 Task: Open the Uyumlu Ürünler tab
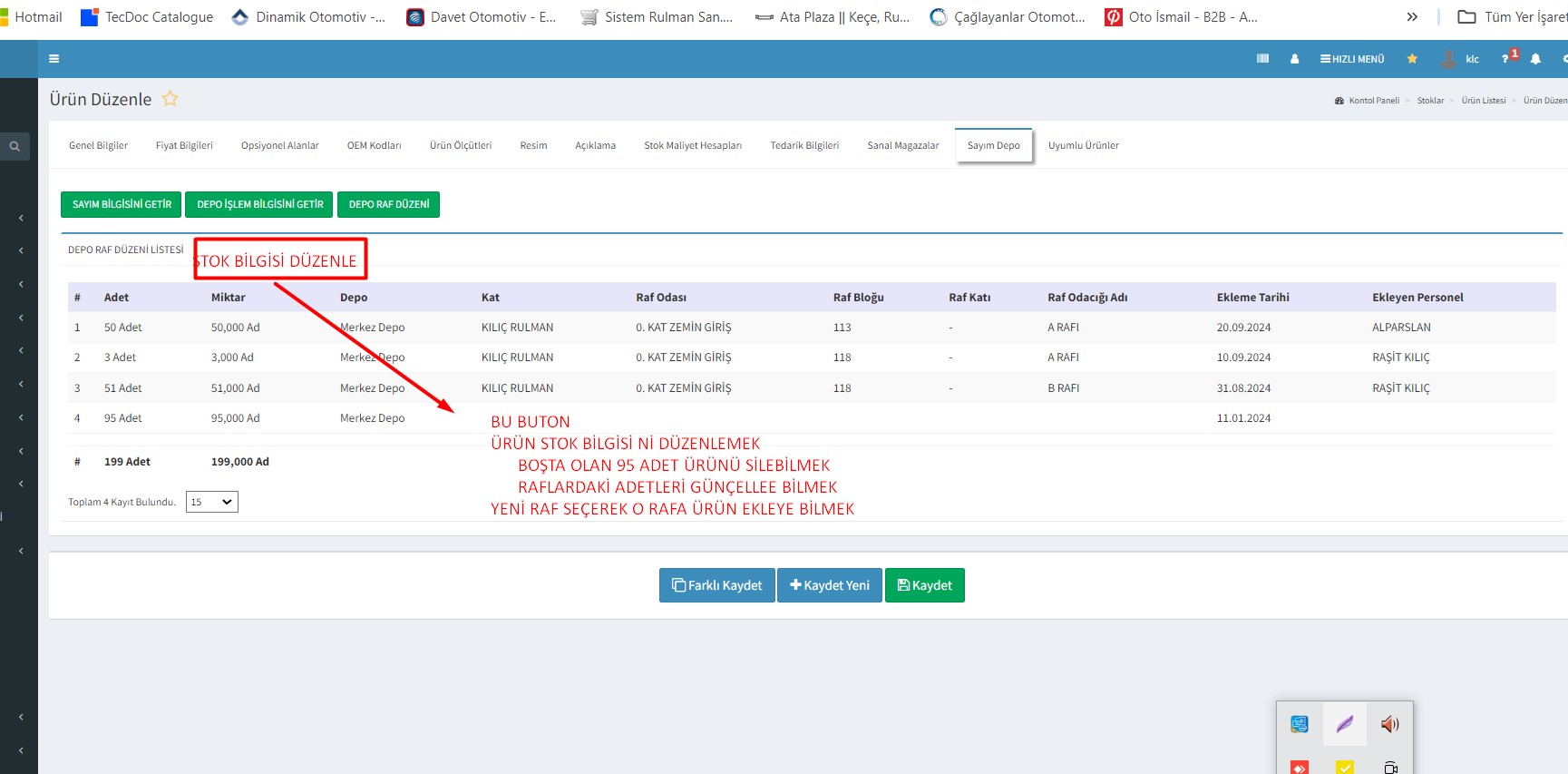[x=1083, y=145]
